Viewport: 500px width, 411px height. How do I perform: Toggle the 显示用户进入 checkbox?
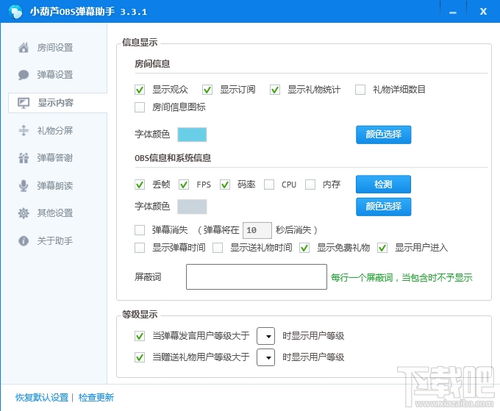(382, 248)
